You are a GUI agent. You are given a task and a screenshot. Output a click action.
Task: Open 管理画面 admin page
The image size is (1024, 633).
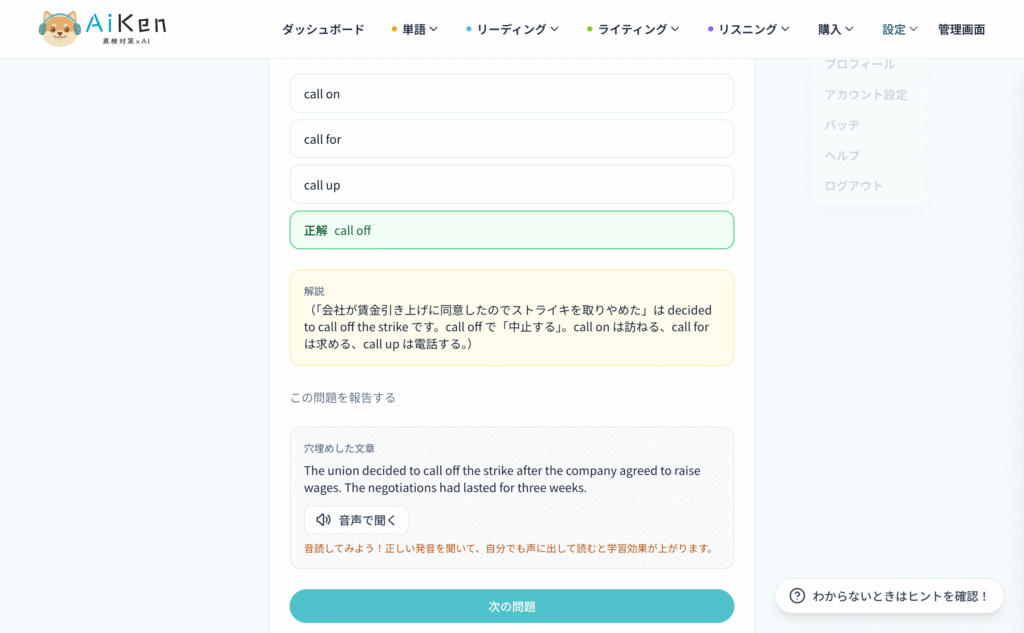coord(961,29)
